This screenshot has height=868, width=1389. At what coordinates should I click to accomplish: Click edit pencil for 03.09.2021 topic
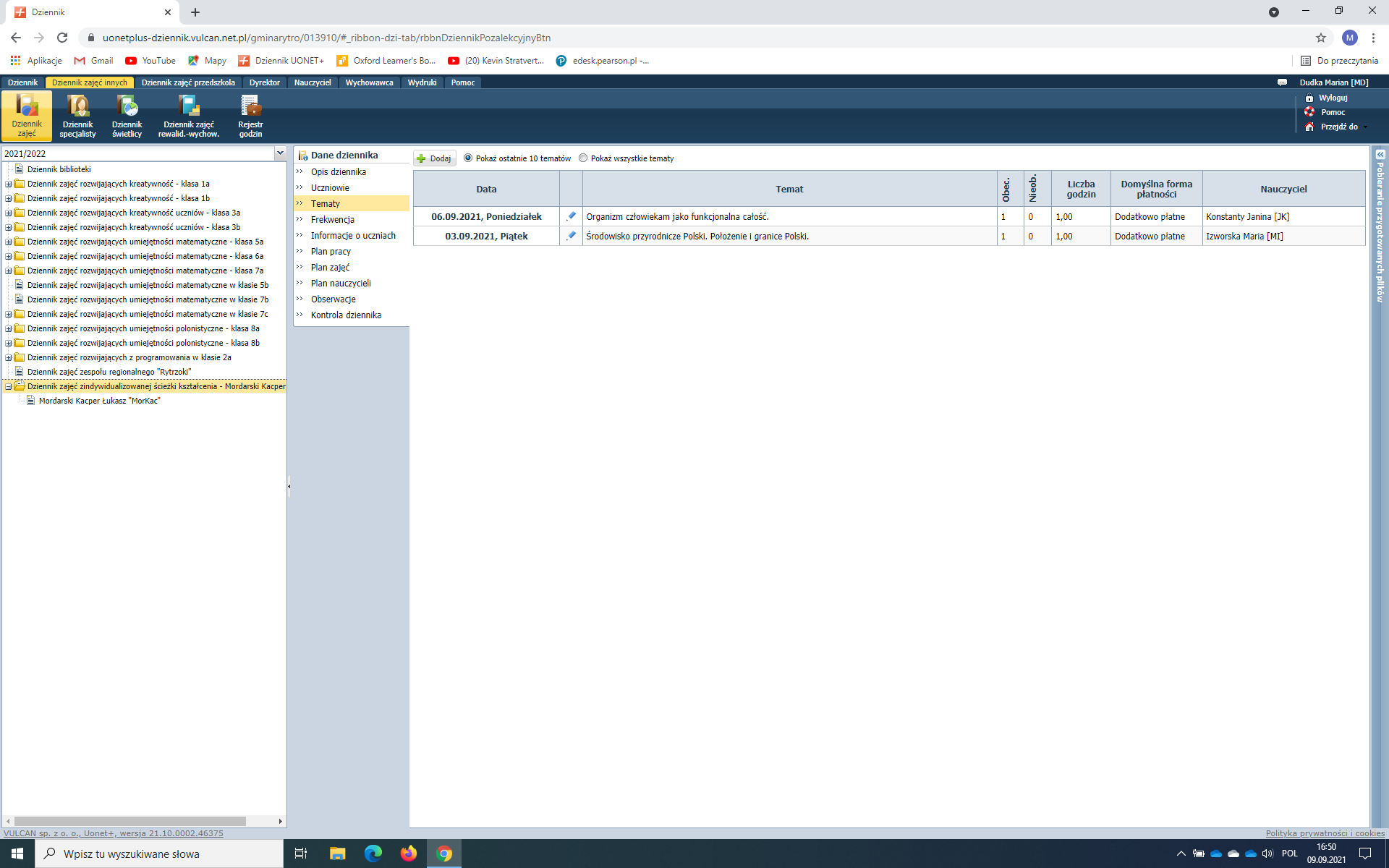click(571, 236)
